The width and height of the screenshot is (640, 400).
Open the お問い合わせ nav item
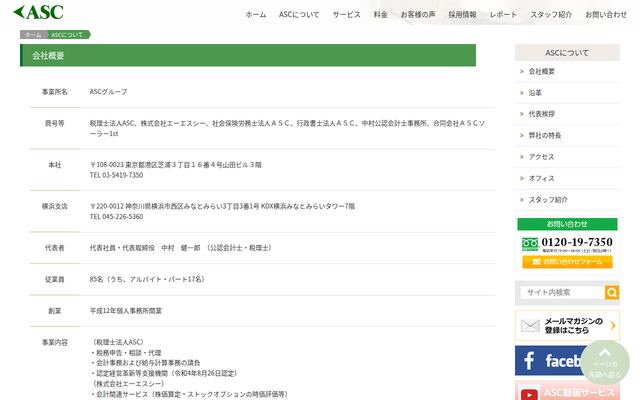click(606, 15)
